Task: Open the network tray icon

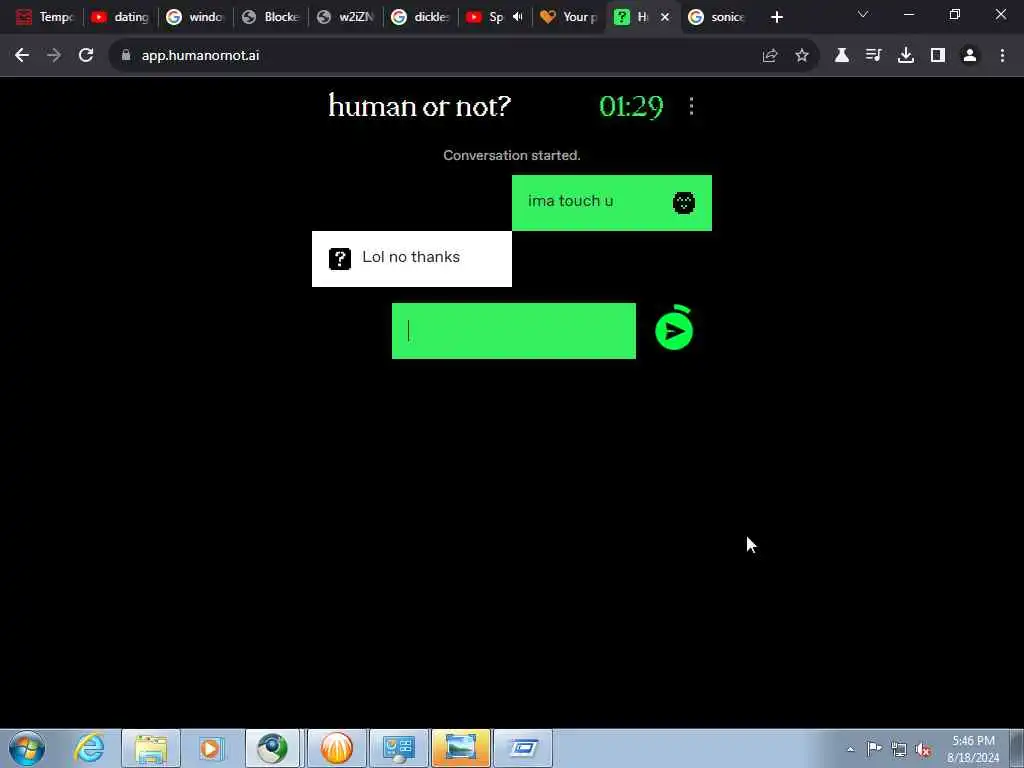Action: [899, 749]
